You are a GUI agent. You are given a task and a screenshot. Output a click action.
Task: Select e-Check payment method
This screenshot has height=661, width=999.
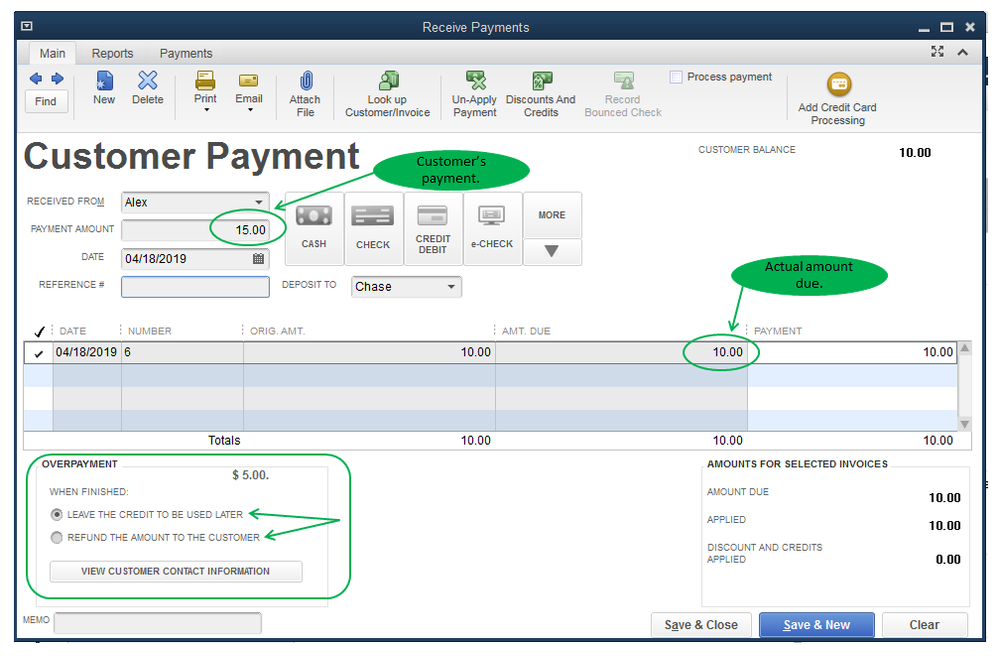coord(492,228)
